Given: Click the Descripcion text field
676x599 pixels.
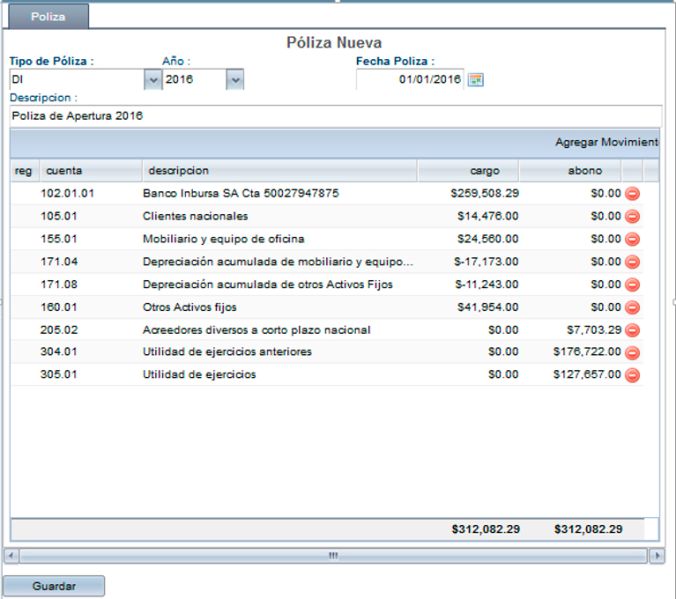Looking at the screenshot, I should coord(335,116).
